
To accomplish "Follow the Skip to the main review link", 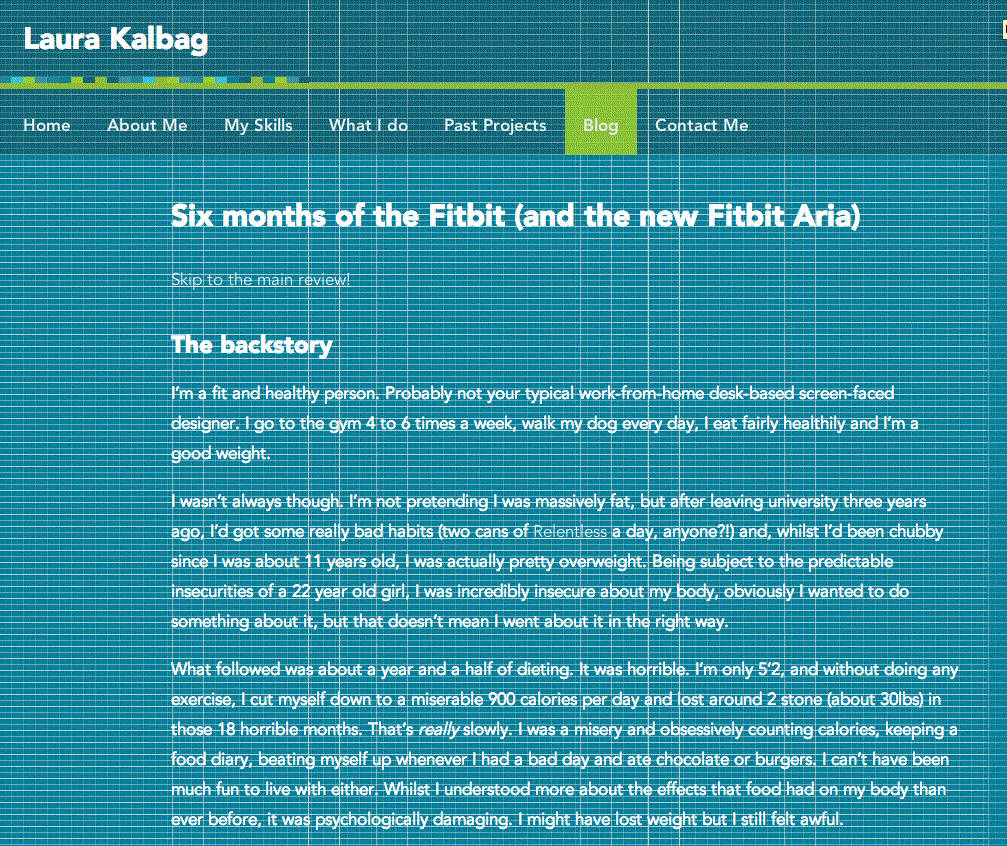I will coord(260,279).
